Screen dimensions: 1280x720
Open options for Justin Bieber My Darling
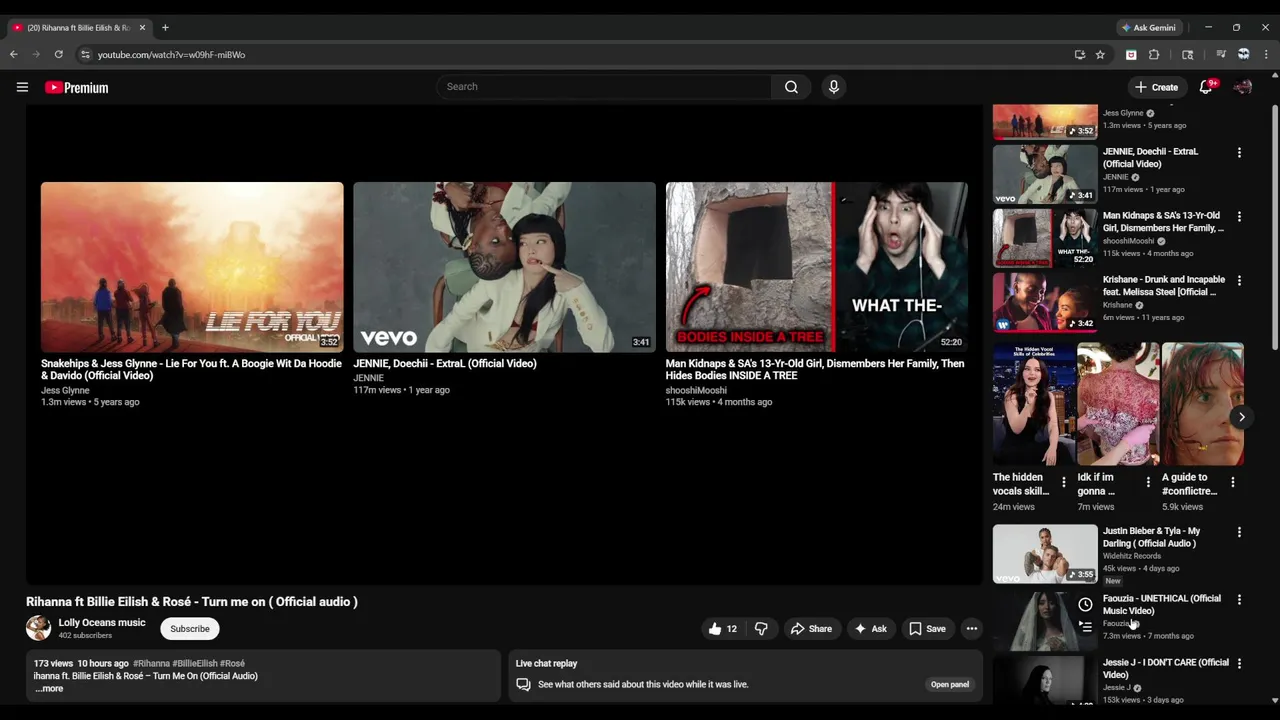[1239, 533]
